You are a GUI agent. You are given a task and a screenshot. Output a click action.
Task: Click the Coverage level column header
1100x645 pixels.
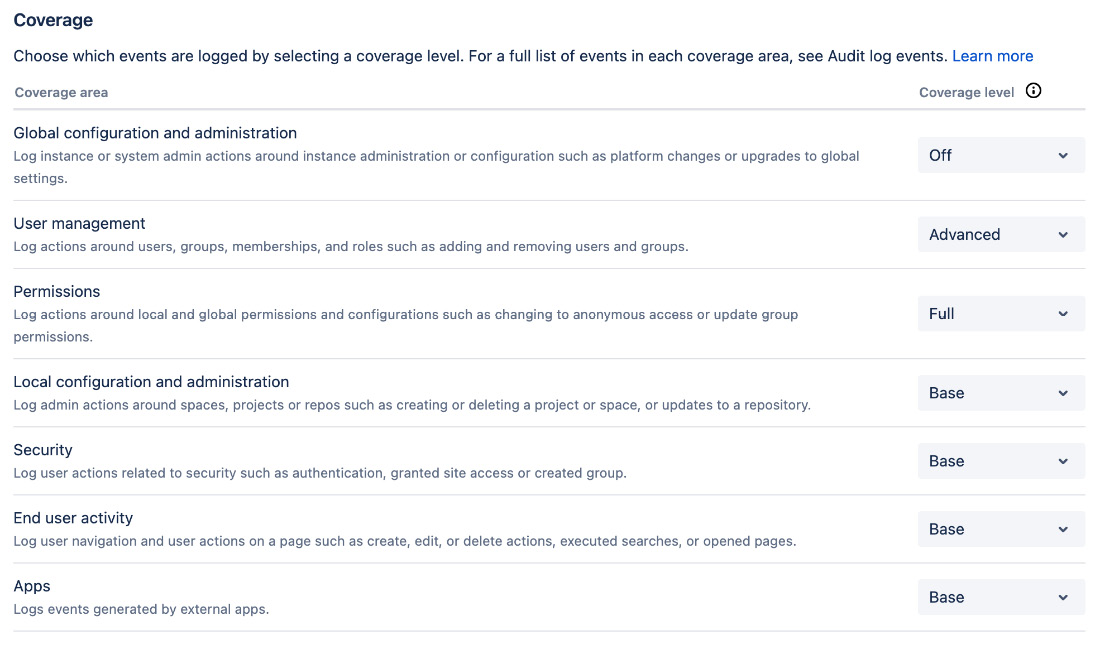[966, 92]
